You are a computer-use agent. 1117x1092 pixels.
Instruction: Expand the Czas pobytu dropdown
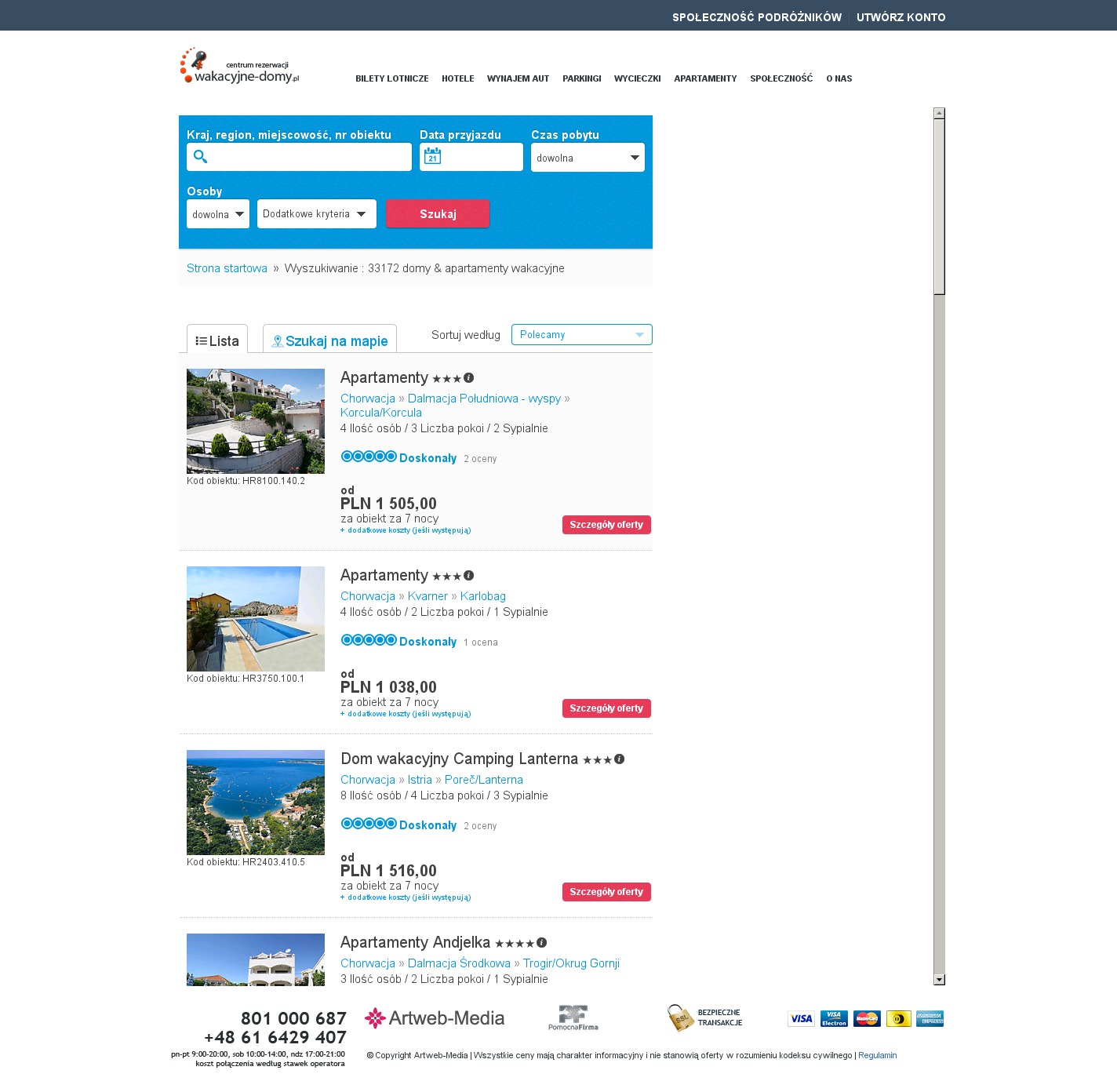[588, 157]
